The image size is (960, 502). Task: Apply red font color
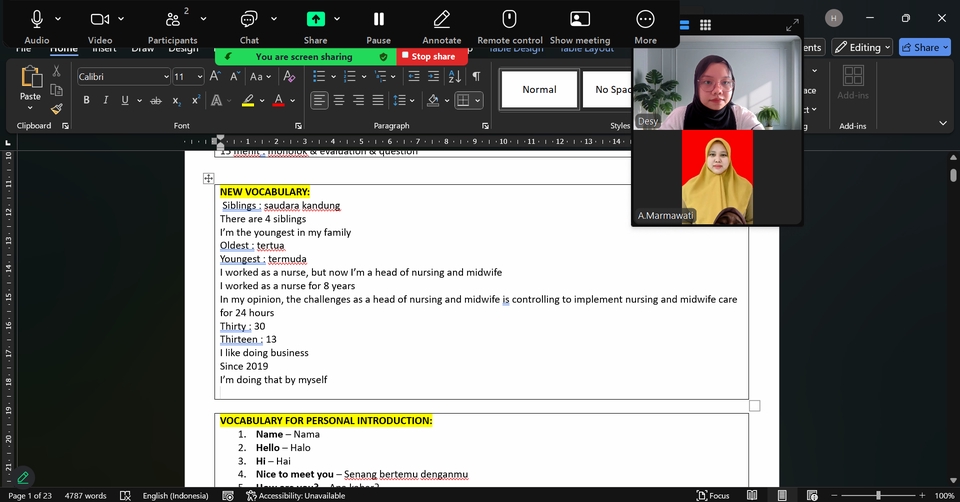(x=279, y=100)
